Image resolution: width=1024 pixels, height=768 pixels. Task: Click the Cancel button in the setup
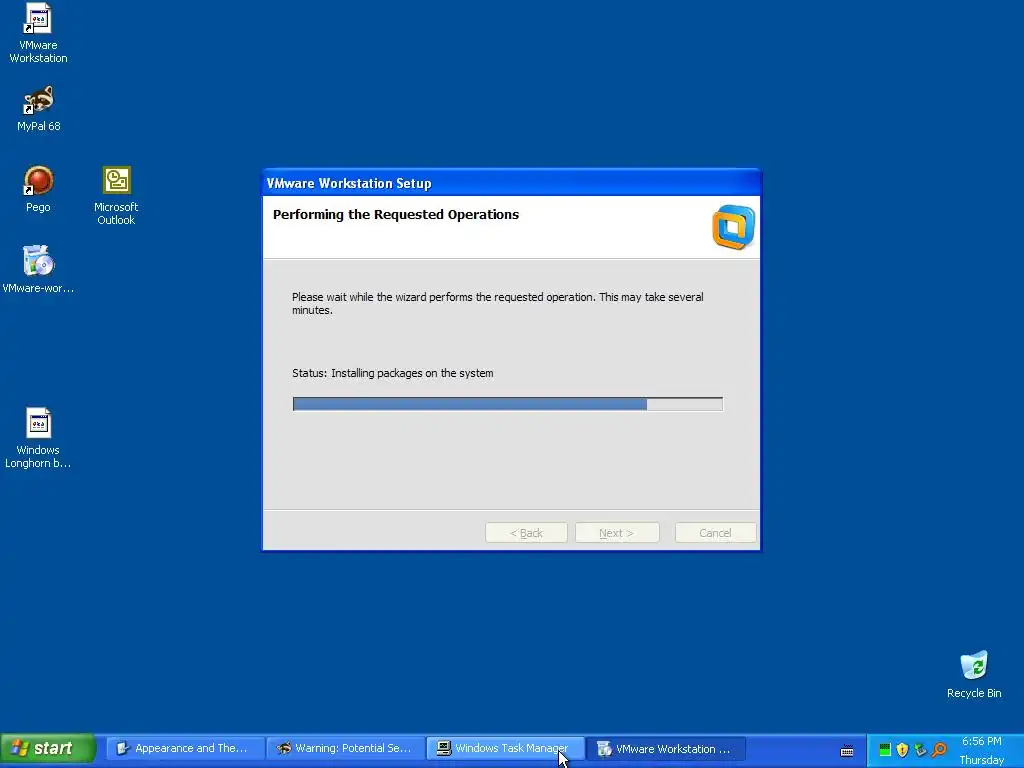716,533
